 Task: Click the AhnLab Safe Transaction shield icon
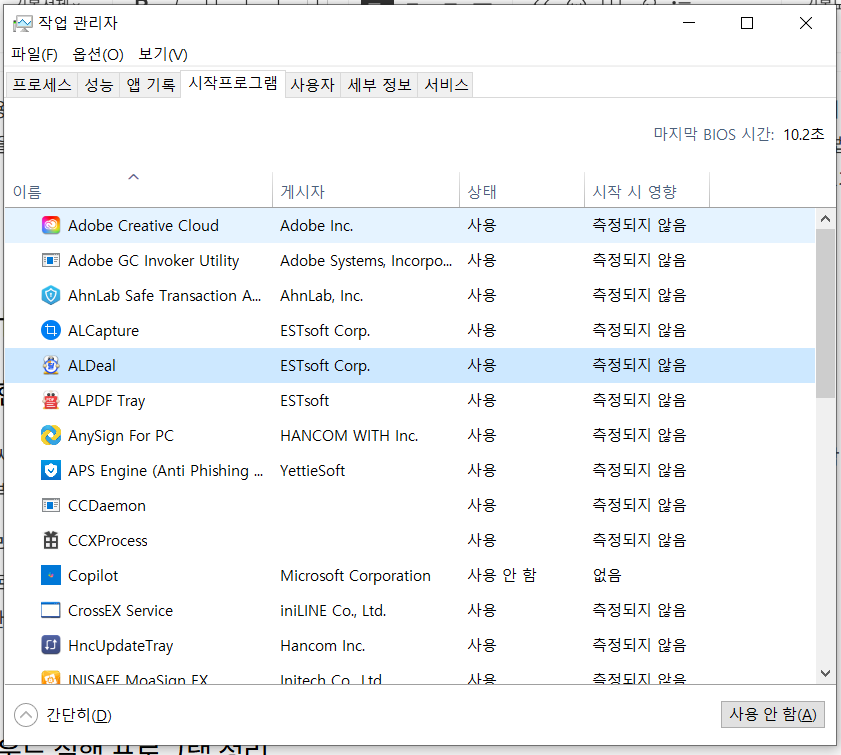coord(51,295)
